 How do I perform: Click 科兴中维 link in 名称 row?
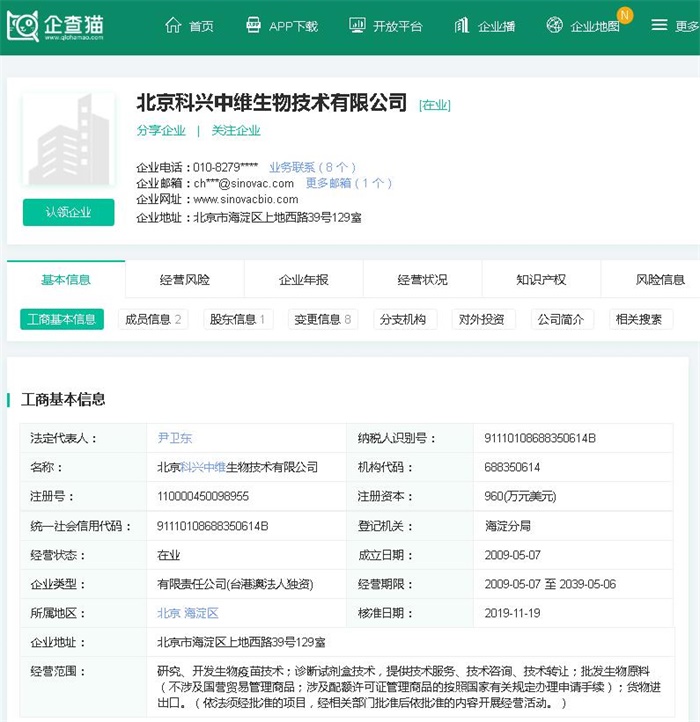(203, 467)
